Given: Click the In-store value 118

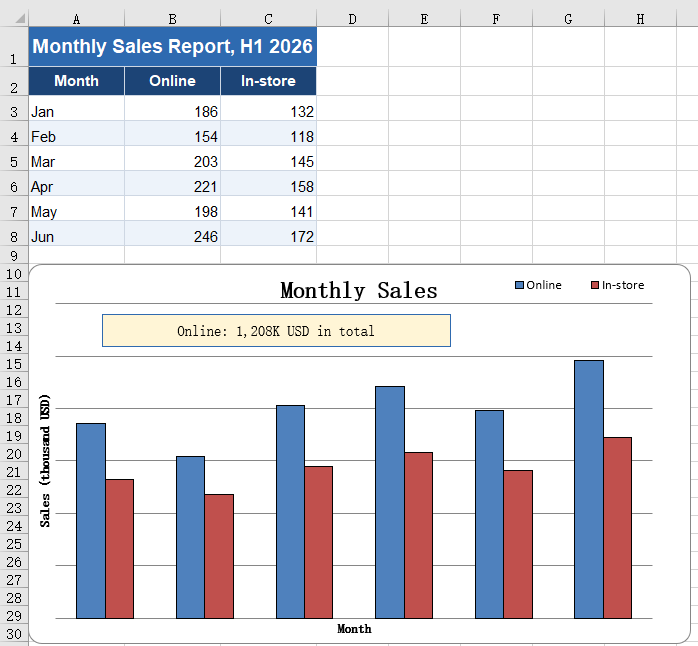Looking at the screenshot, I should [268, 133].
